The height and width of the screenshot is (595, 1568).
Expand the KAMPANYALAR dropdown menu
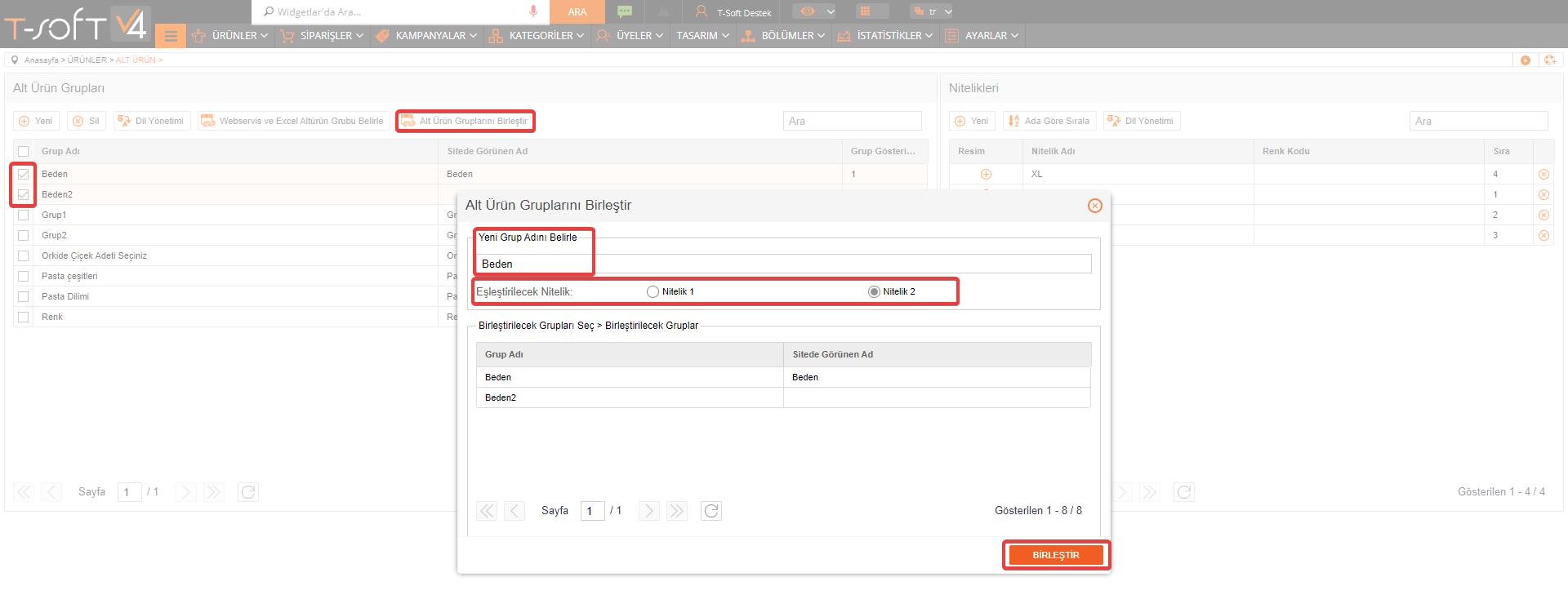[x=426, y=36]
